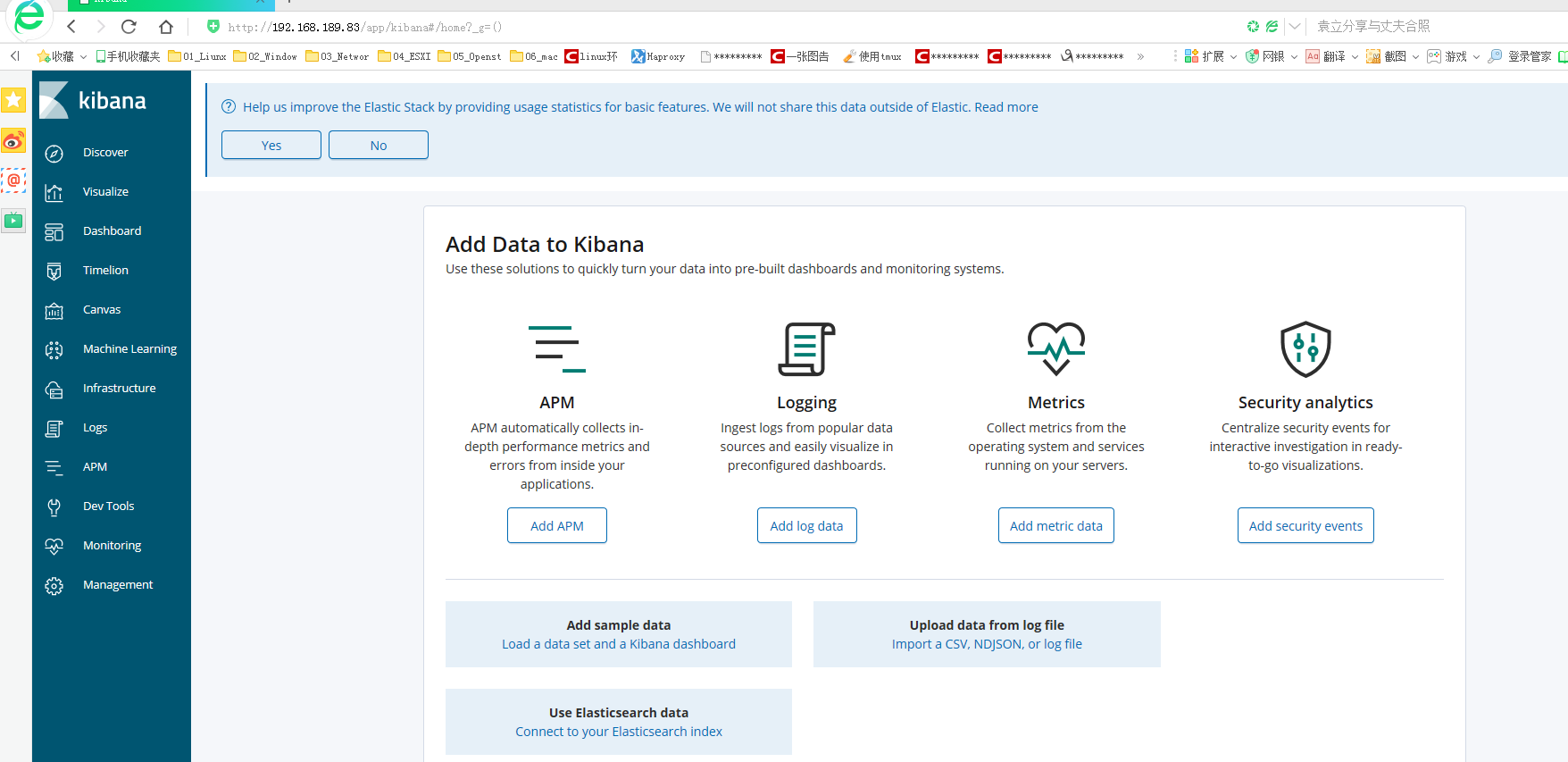1568x762 pixels.
Task: Select Monitoring in the sidebar menu
Action: tap(113, 546)
